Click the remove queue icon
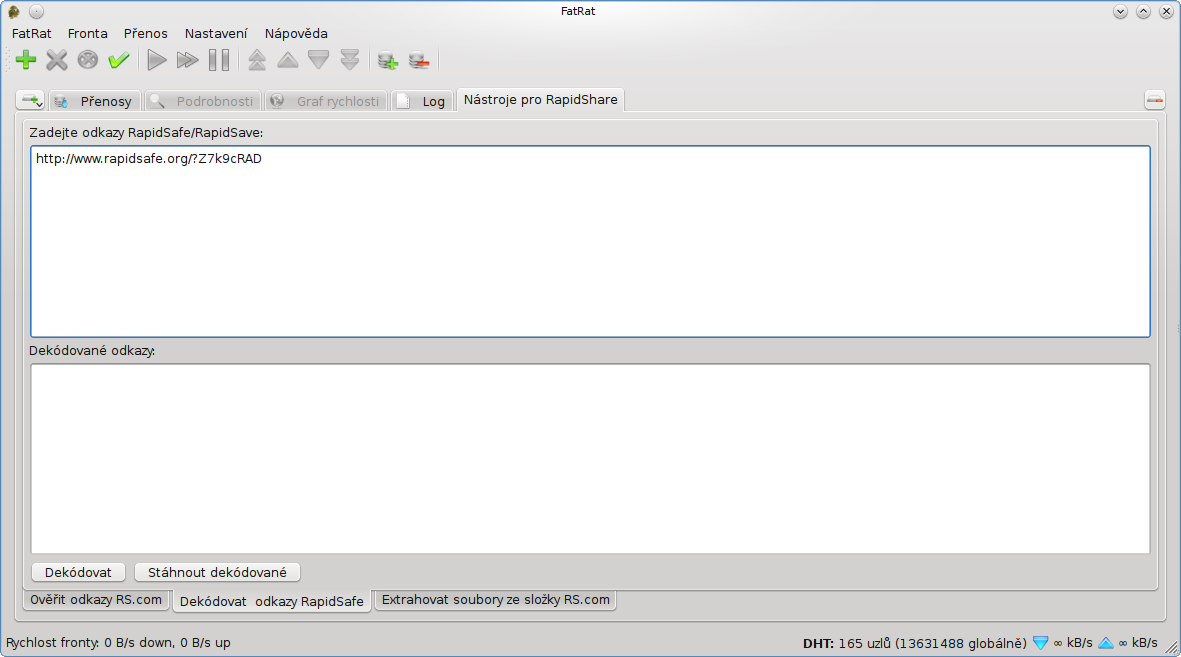Viewport: 1181px width, 657px height. pyautogui.click(x=419, y=60)
